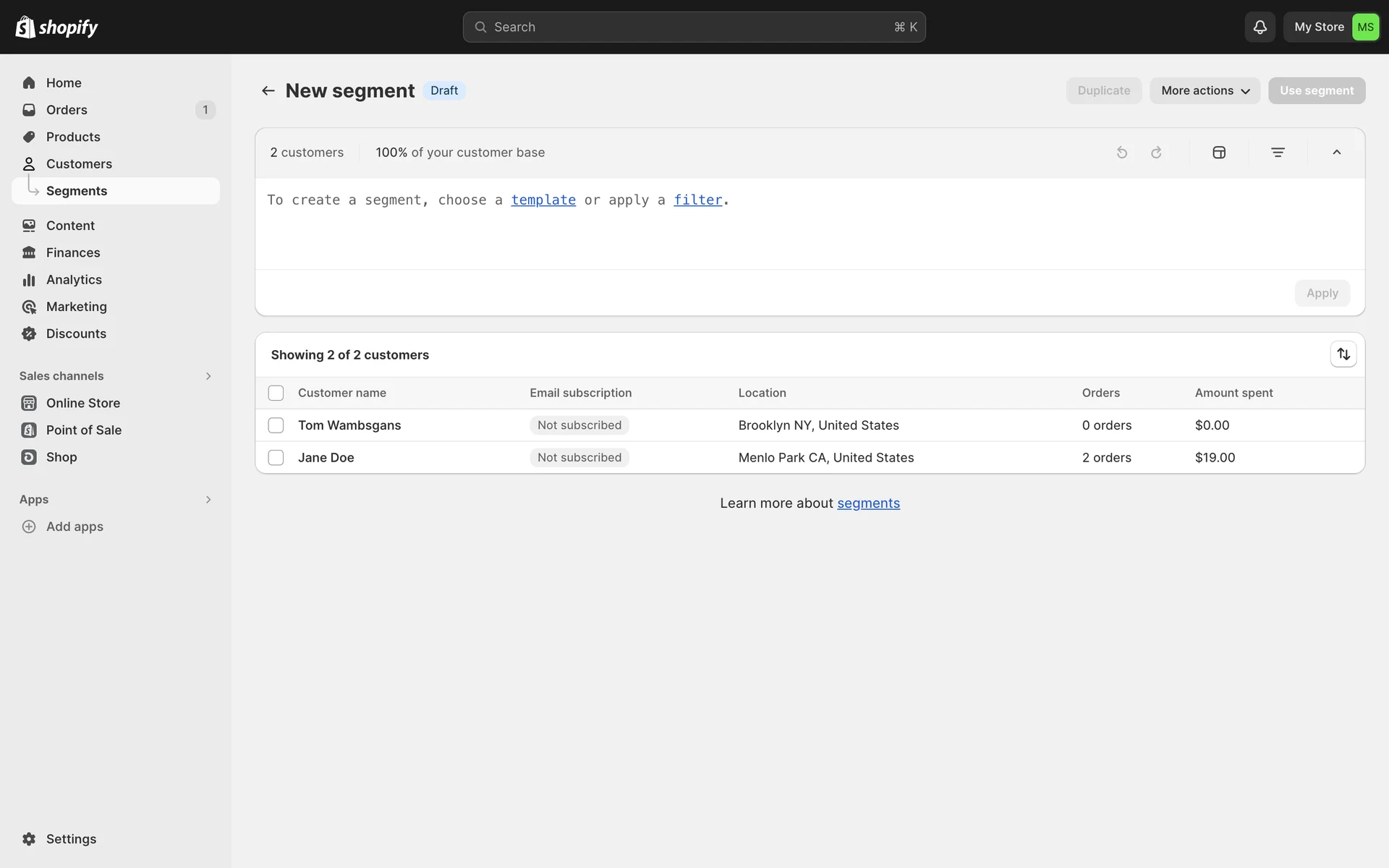Image resolution: width=1389 pixels, height=868 pixels.
Task: Click the redo arrow icon
Action: pos(1156,153)
